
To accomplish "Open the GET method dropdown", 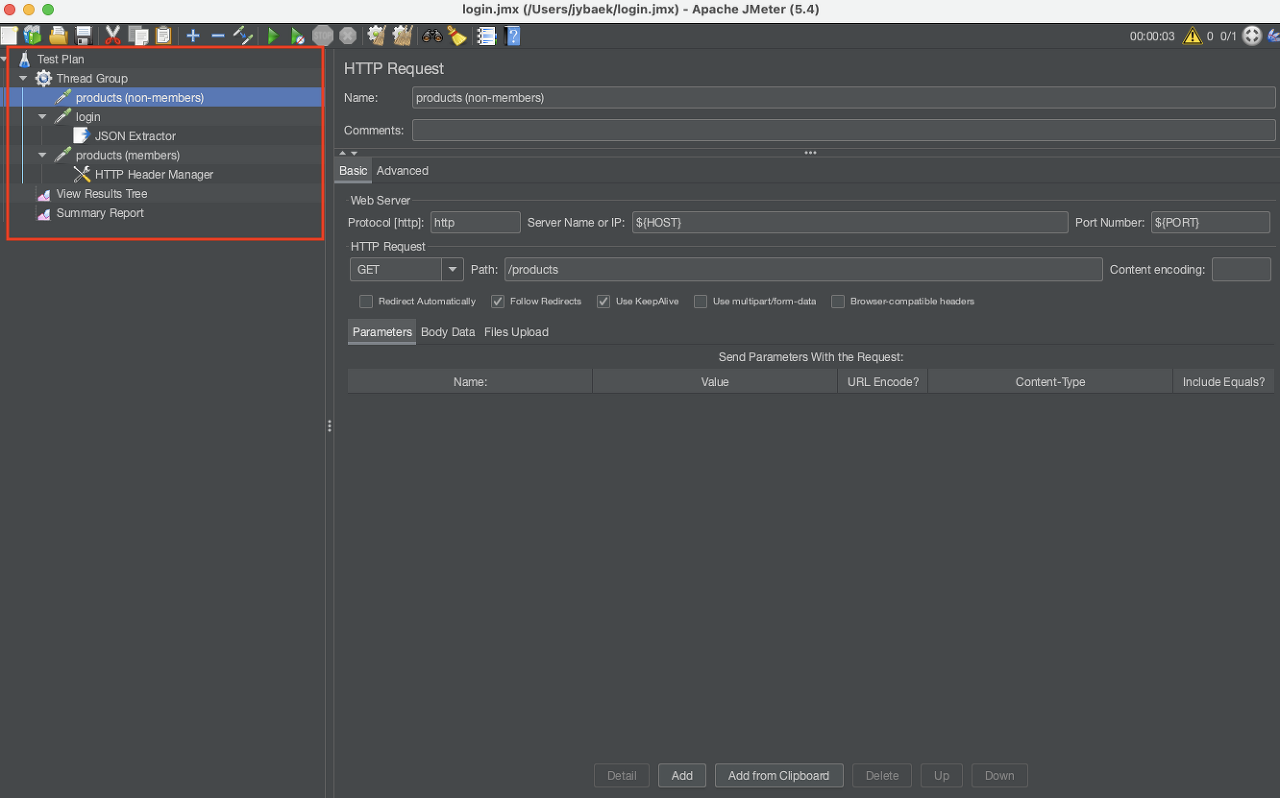I will [453, 269].
